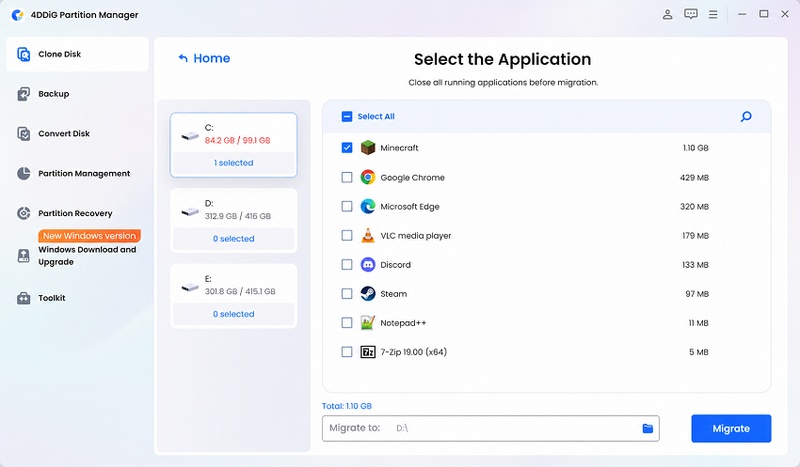Check the Google Chrome checkbox
The height and width of the screenshot is (467, 800).
tap(347, 178)
